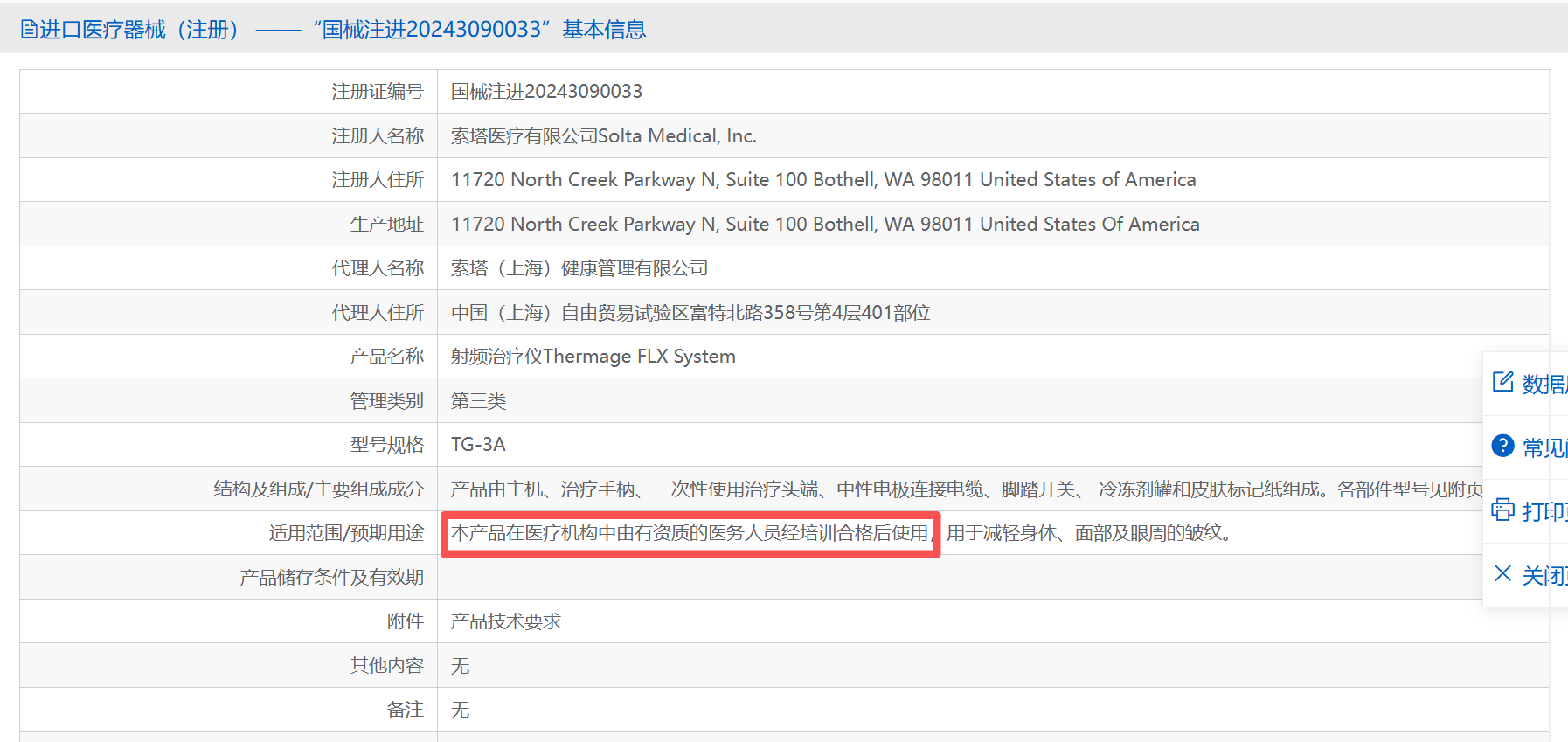Click the printer icon

pyautogui.click(x=1502, y=510)
